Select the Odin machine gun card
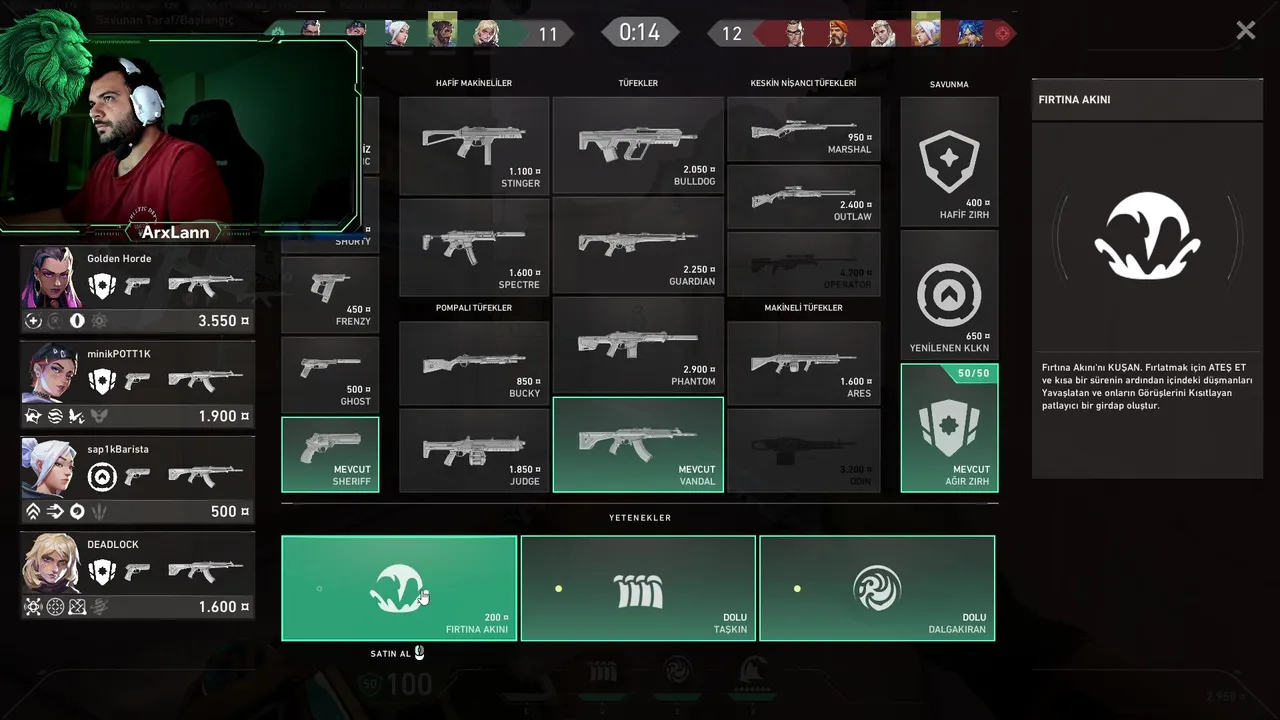The width and height of the screenshot is (1280, 720). [x=804, y=450]
